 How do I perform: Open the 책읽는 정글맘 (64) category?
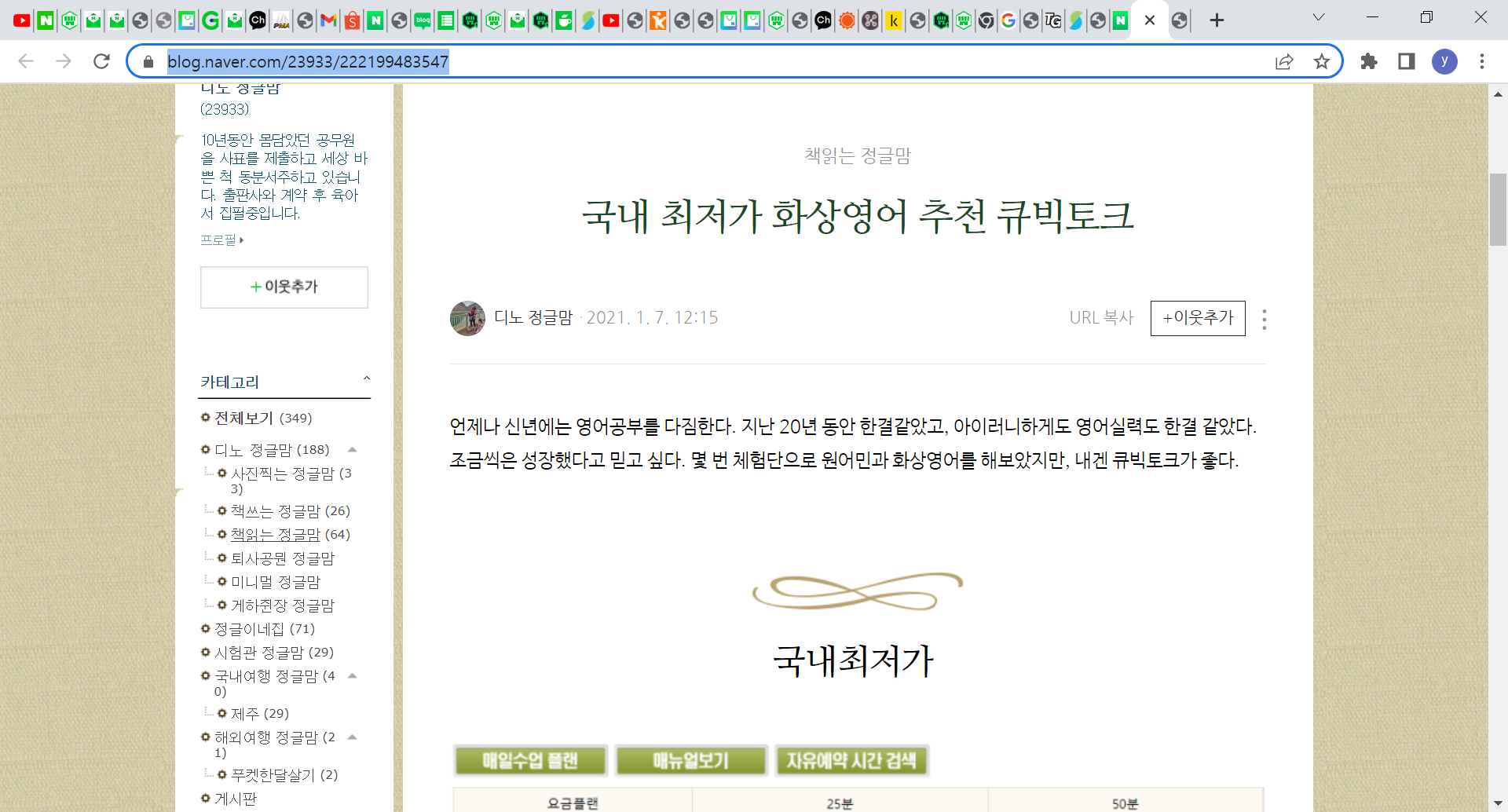(x=276, y=535)
